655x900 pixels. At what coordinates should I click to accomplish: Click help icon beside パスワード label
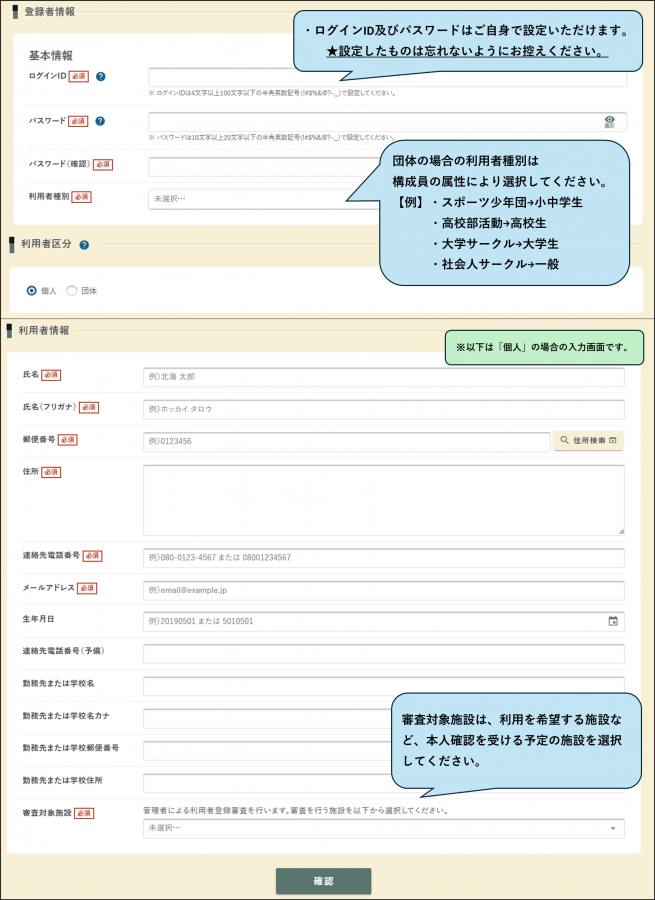click(x=100, y=121)
